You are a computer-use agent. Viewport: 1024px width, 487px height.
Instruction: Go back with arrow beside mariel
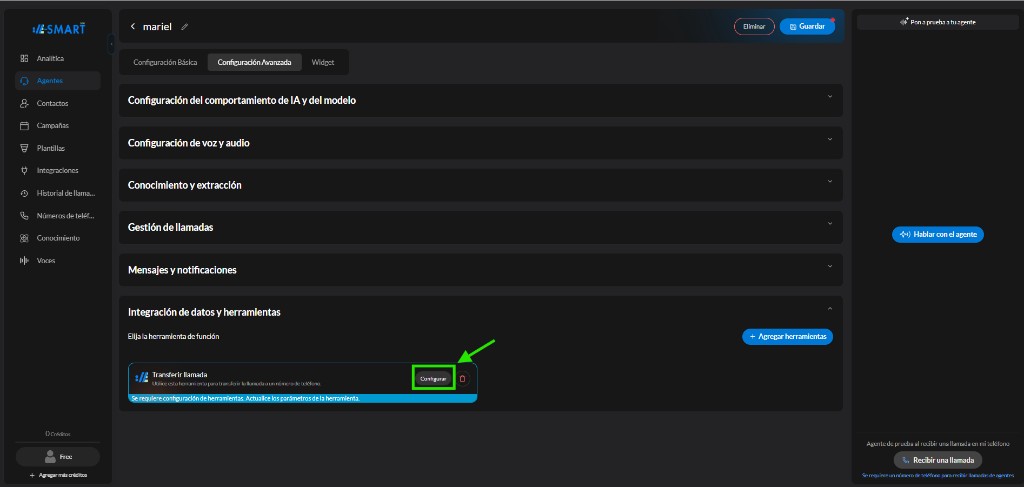133,27
